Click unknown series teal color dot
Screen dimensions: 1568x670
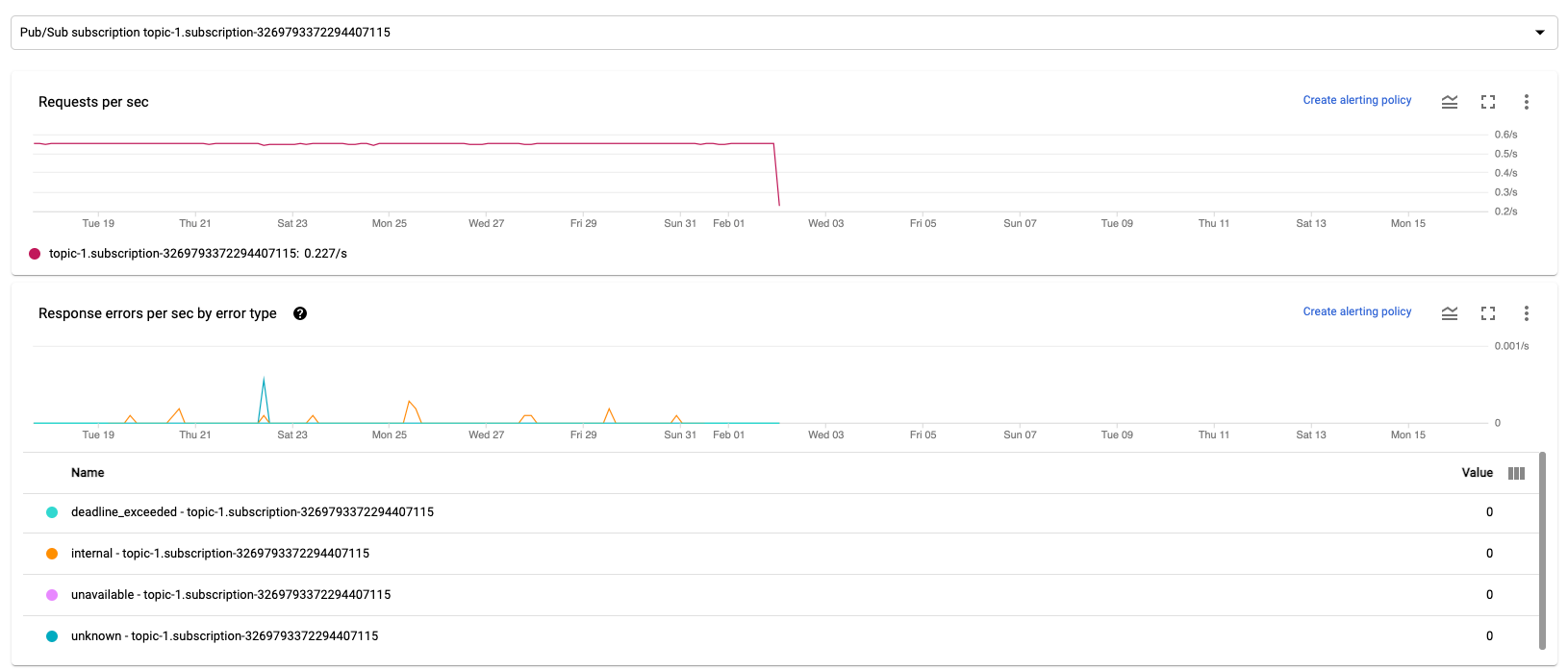click(52, 636)
